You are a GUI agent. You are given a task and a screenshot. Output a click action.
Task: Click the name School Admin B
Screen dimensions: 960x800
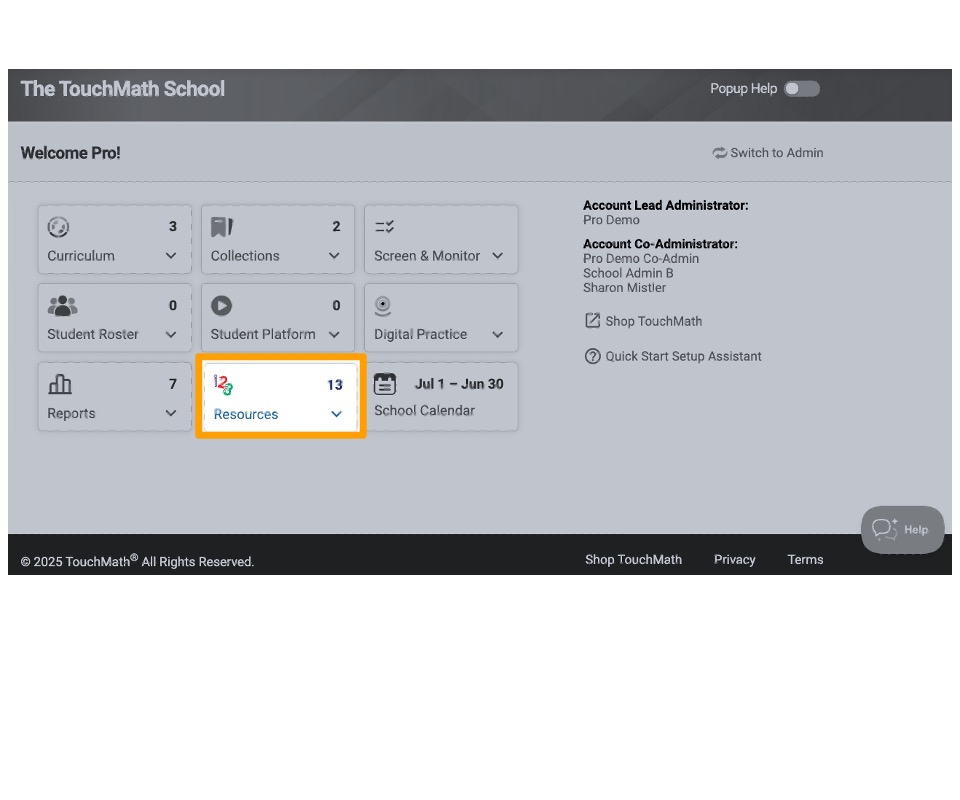tap(628, 273)
